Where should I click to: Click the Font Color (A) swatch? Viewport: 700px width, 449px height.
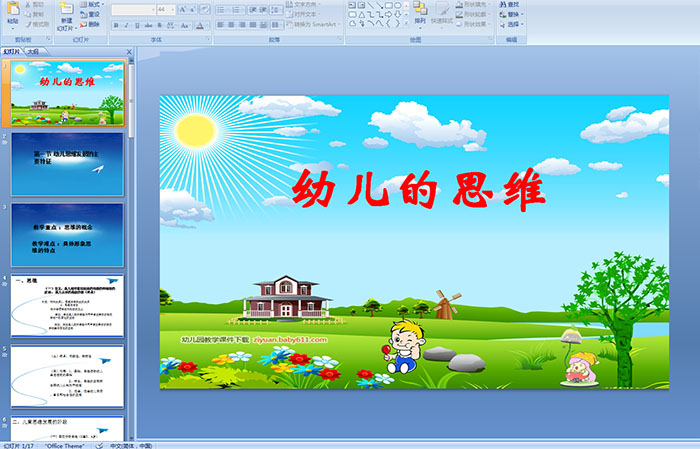(x=200, y=25)
